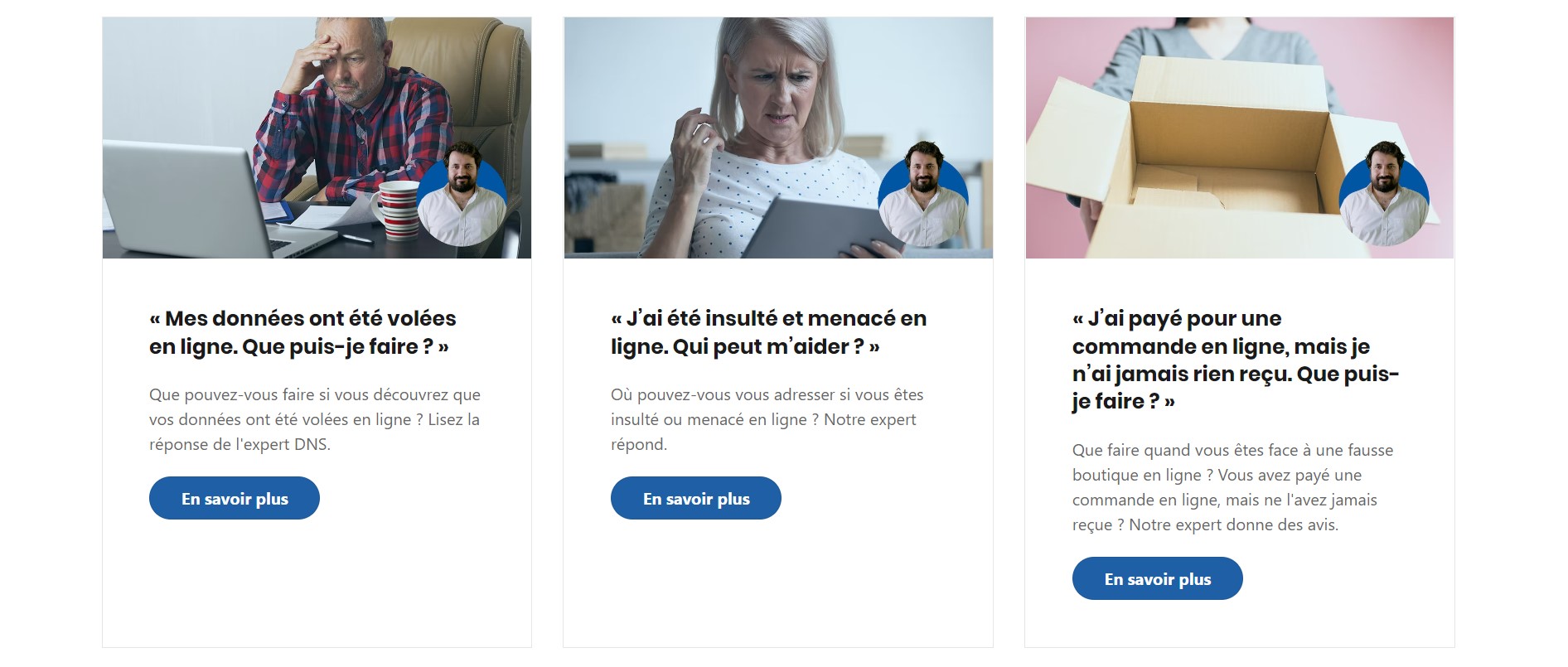Open headline "J'ai payé pour une commande en ligne"
This screenshot has width=1568, height=667.
pos(1236,360)
